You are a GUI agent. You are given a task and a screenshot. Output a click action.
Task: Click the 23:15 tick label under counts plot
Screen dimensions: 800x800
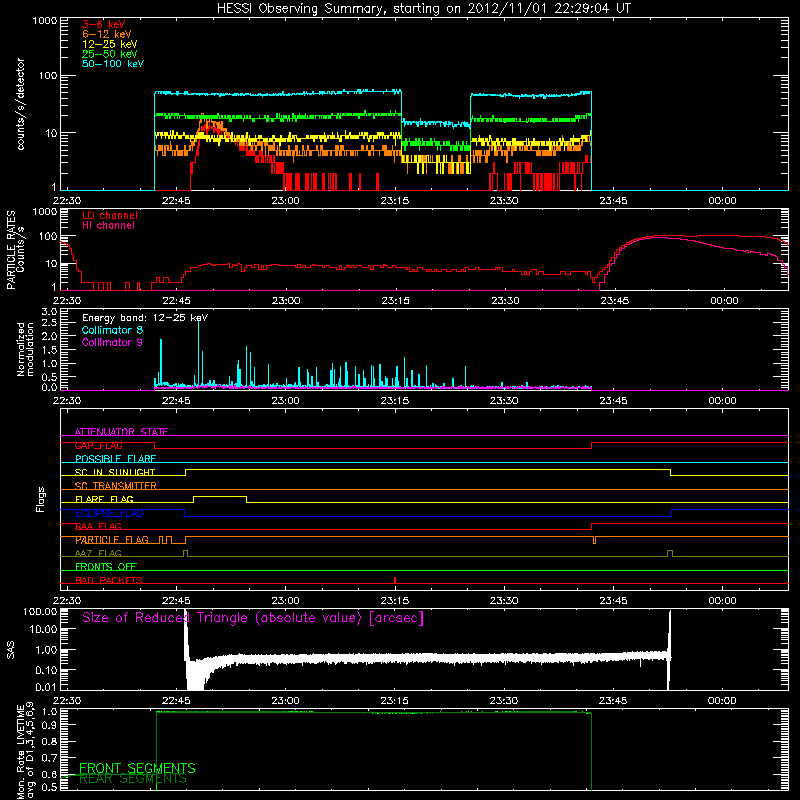coord(395,201)
